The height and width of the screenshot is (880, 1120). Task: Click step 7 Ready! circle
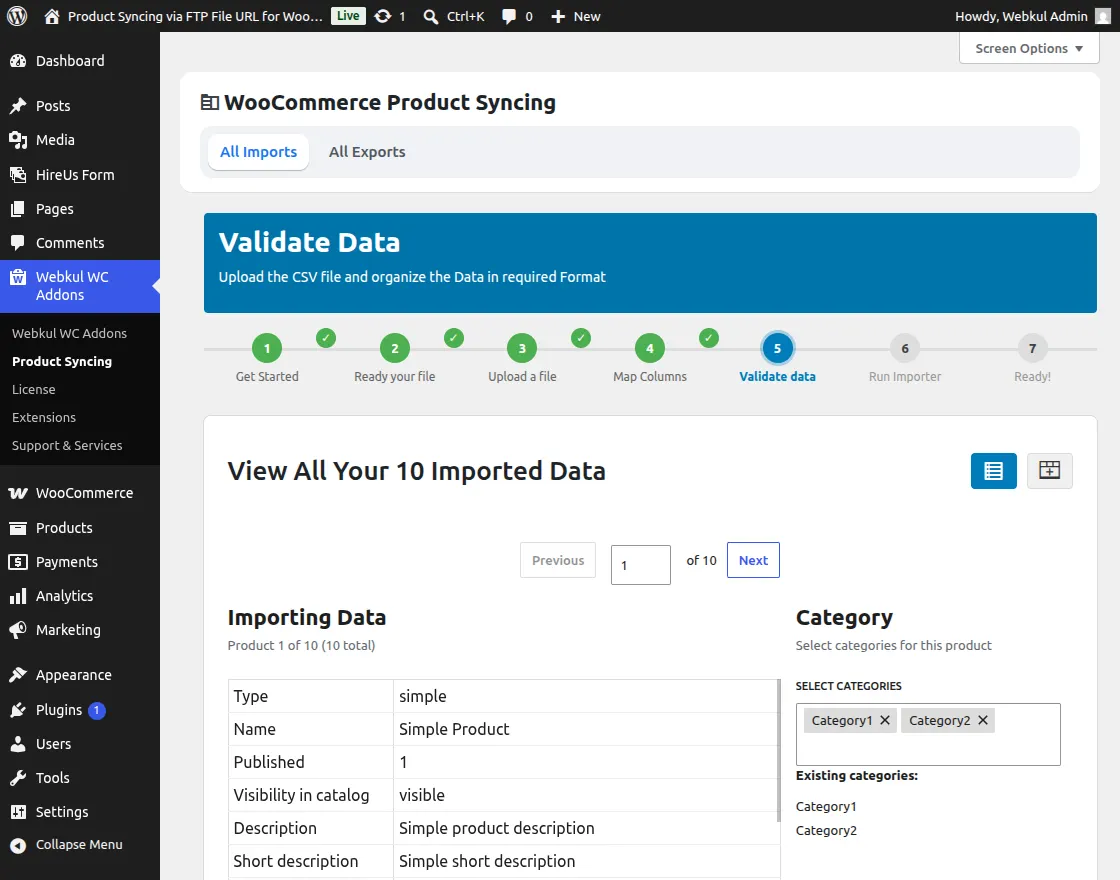click(x=1032, y=349)
